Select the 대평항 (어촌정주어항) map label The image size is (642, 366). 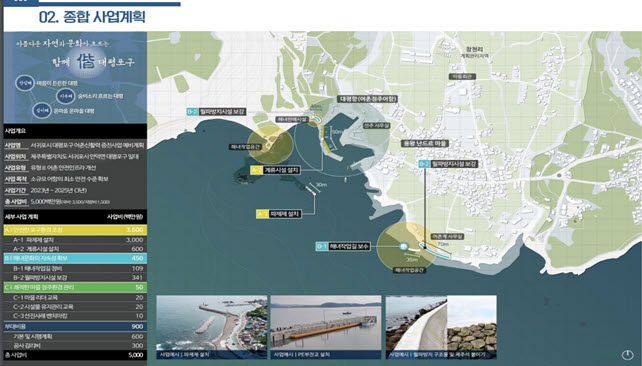[x=367, y=99]
